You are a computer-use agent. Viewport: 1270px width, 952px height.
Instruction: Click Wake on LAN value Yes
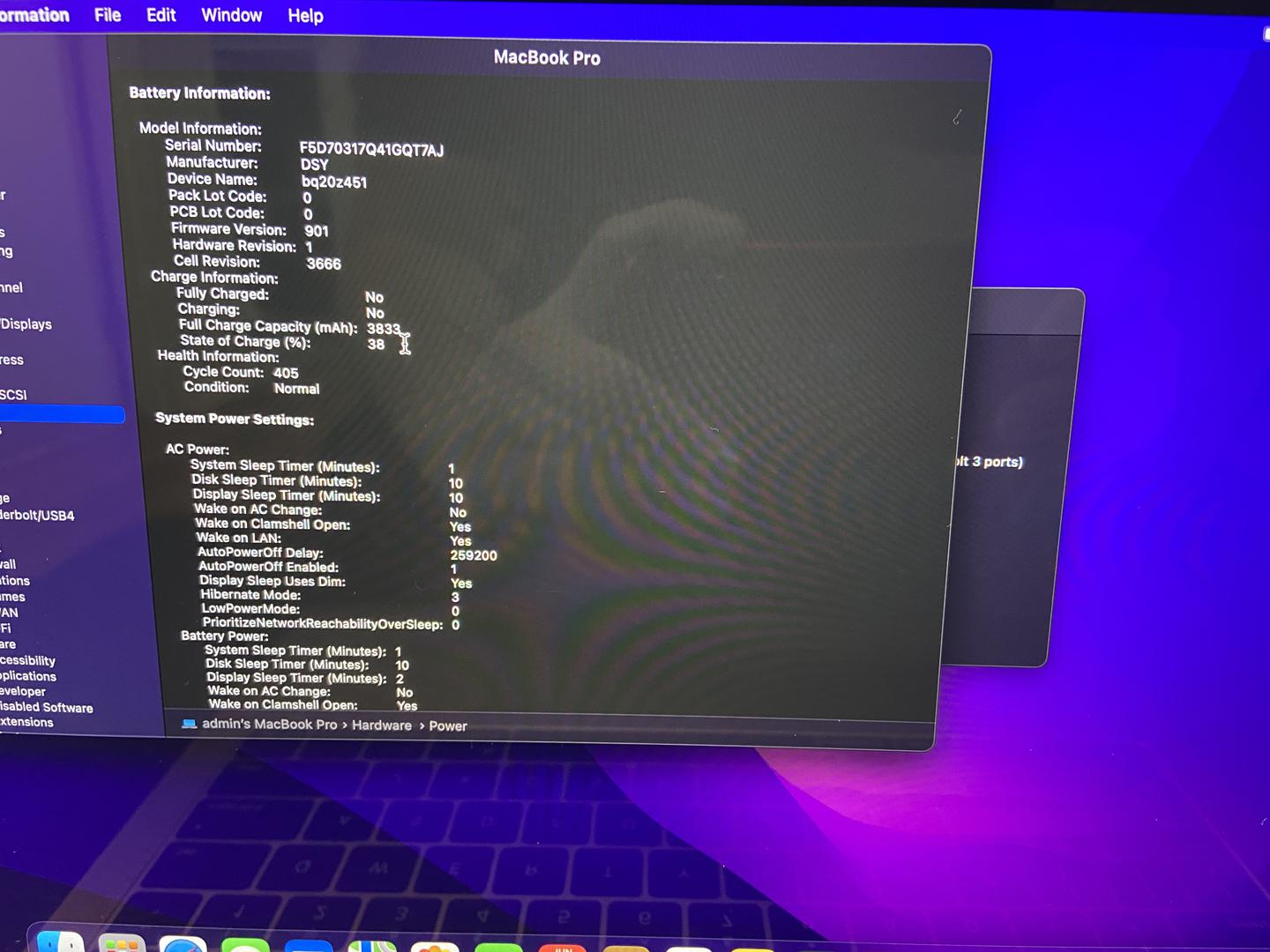tap(460, 541)
